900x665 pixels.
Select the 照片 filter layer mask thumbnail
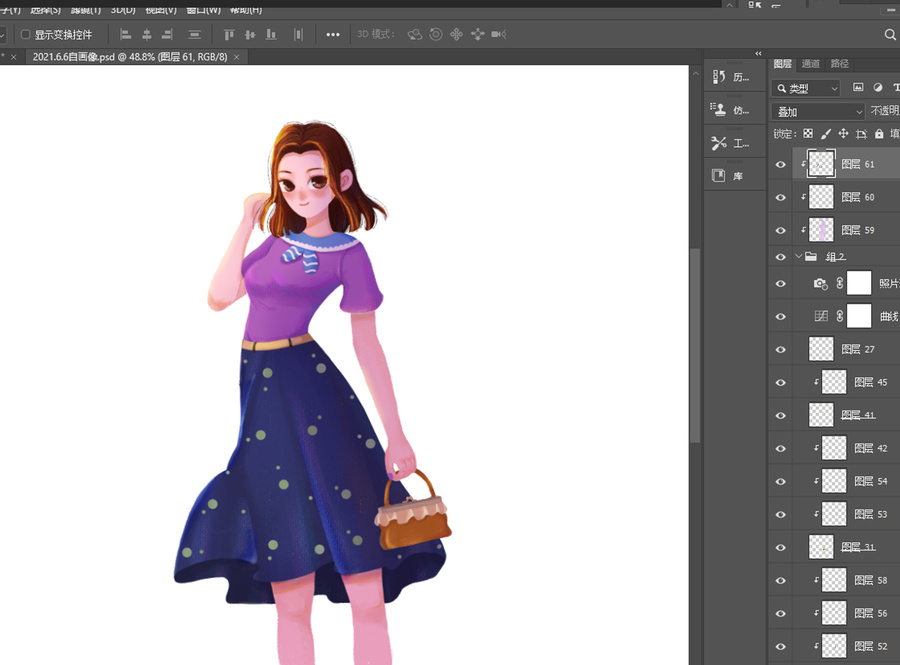(x=859, y=283)
